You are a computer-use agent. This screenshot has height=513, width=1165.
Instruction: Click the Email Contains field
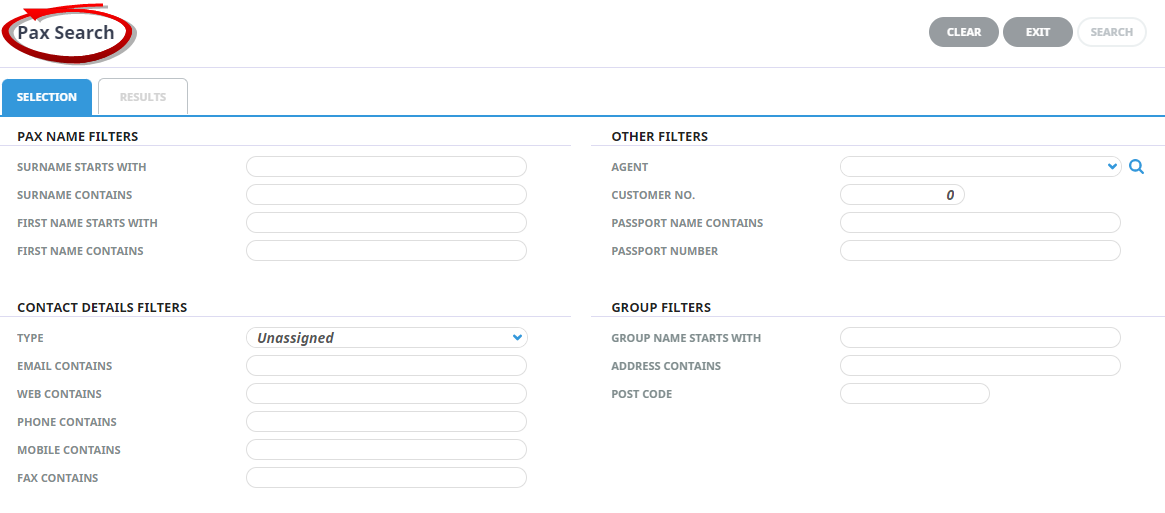(386, 366)
